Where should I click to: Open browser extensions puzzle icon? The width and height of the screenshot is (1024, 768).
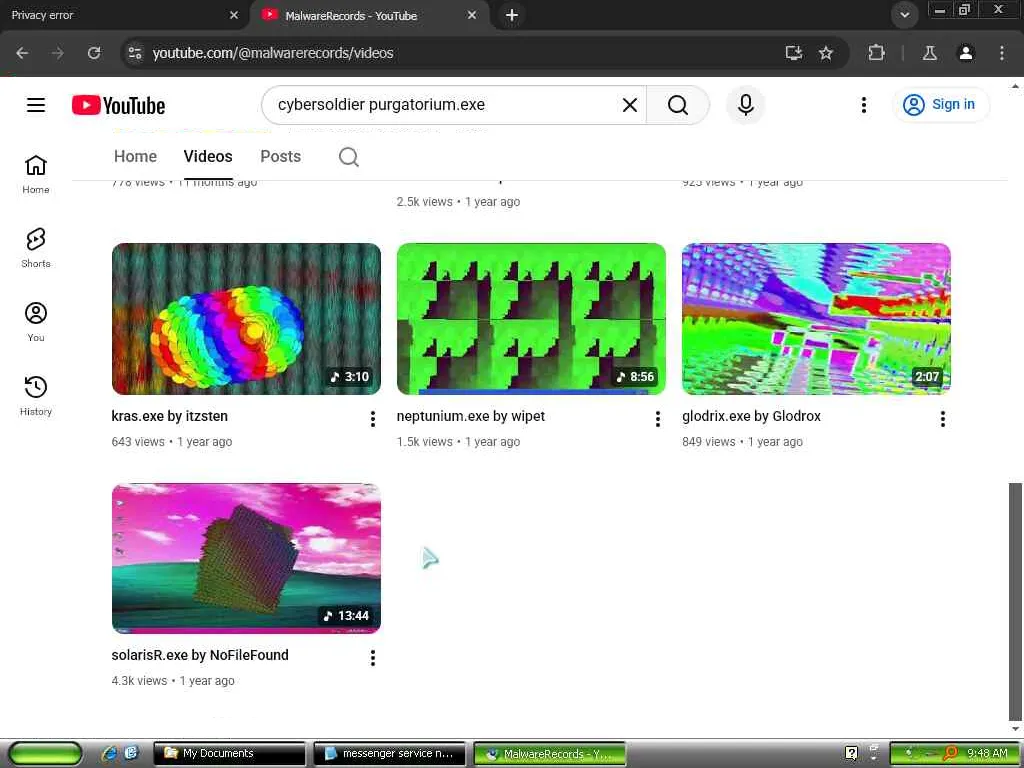[876, 53]
